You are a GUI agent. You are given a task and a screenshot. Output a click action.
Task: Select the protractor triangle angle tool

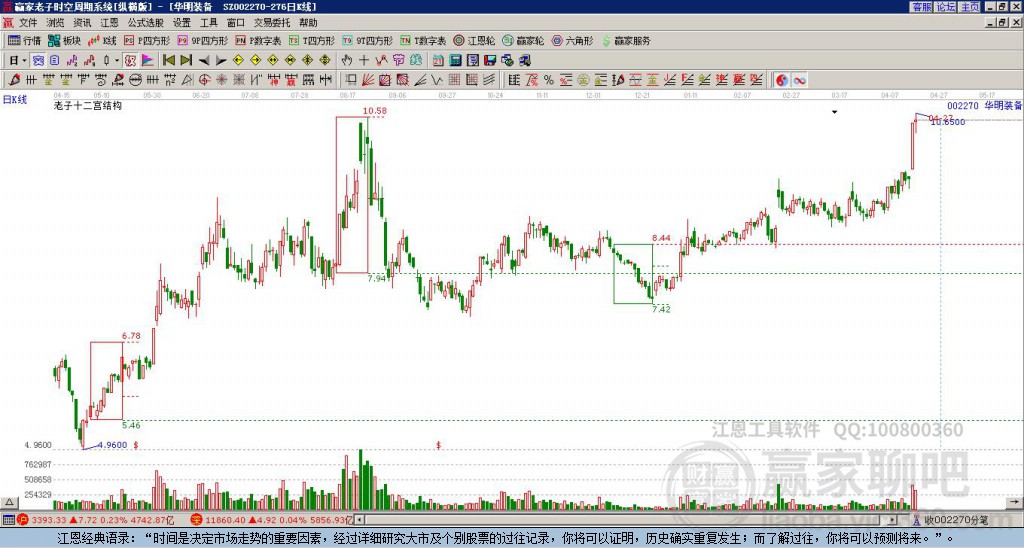187,80
